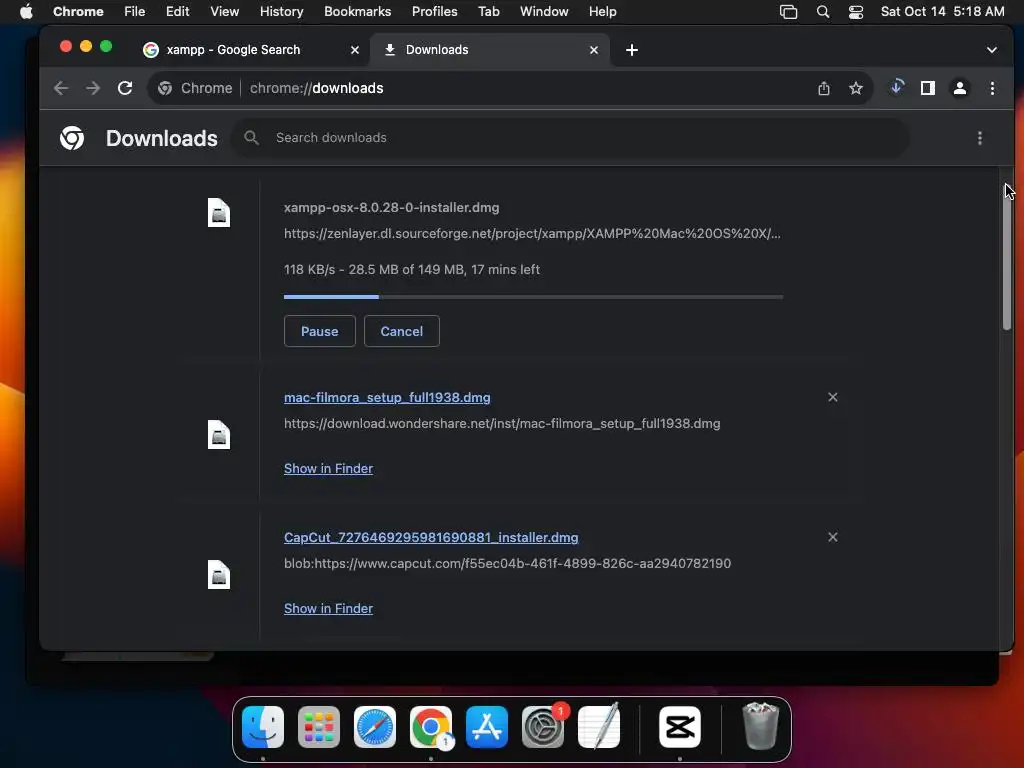Open System Settings from the Dock

click(543, 727)
